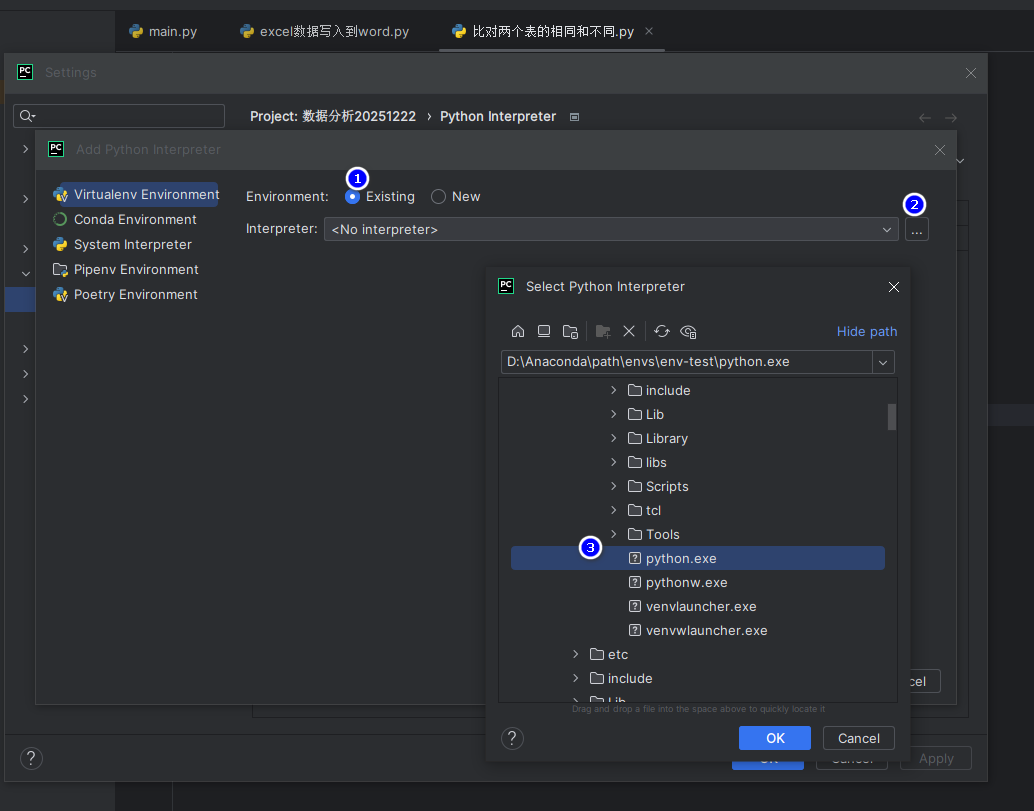The width and height of the screenshot is (1034, 811).
Task: Click the search magnifier in Settings
Action: pyautogui.click(x=27, y=116)
